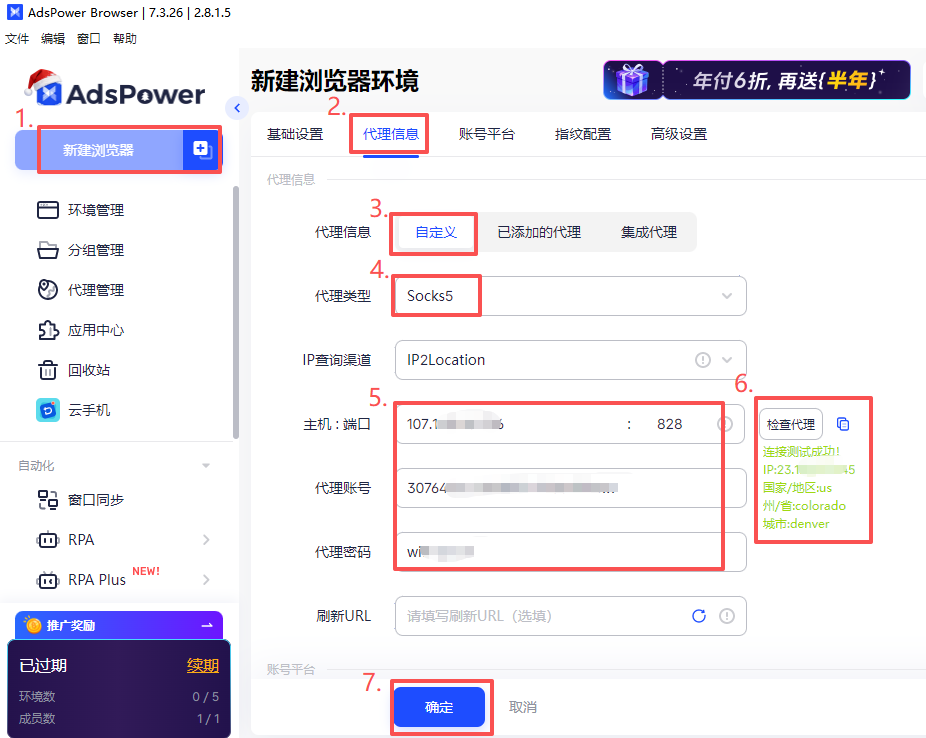Viewport: 926px width, 738px height.
Task: Select the 已添加的代理 option
Action: point(539,232)
